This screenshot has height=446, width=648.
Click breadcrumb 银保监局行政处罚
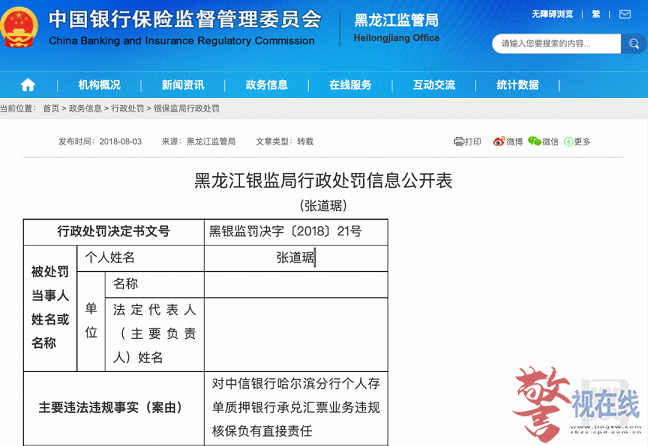186,108
